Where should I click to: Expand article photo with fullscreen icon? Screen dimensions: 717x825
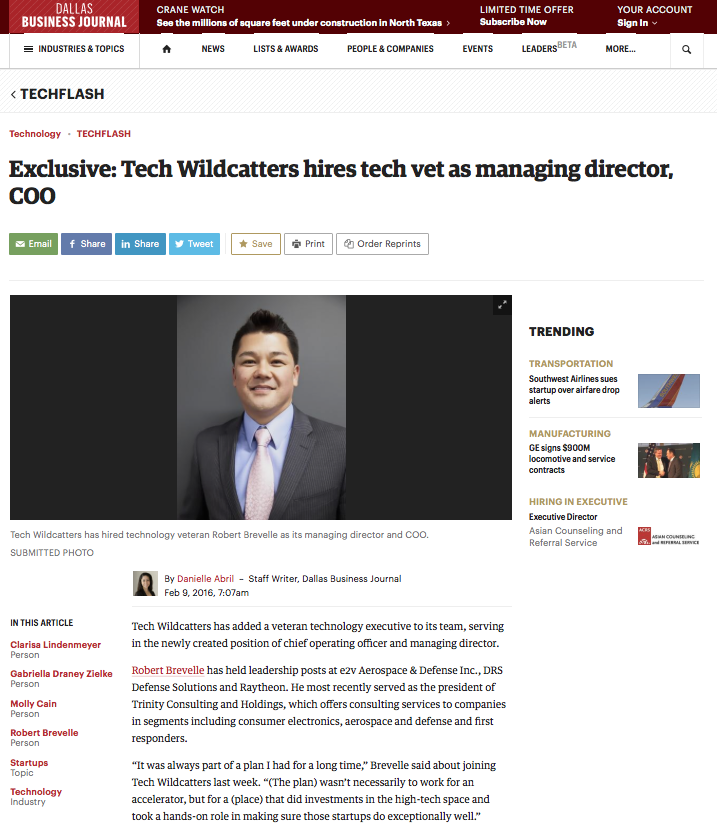click(x=502, y=305)
